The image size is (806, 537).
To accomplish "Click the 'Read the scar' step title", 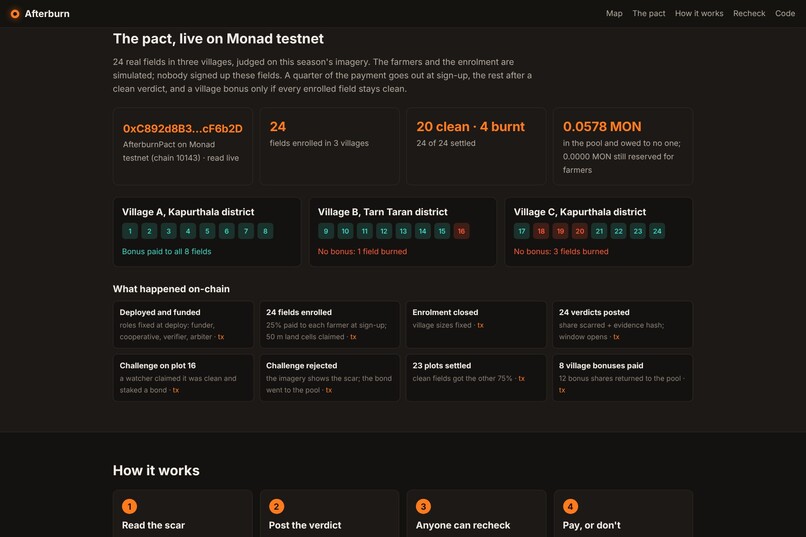I will 153,525.
